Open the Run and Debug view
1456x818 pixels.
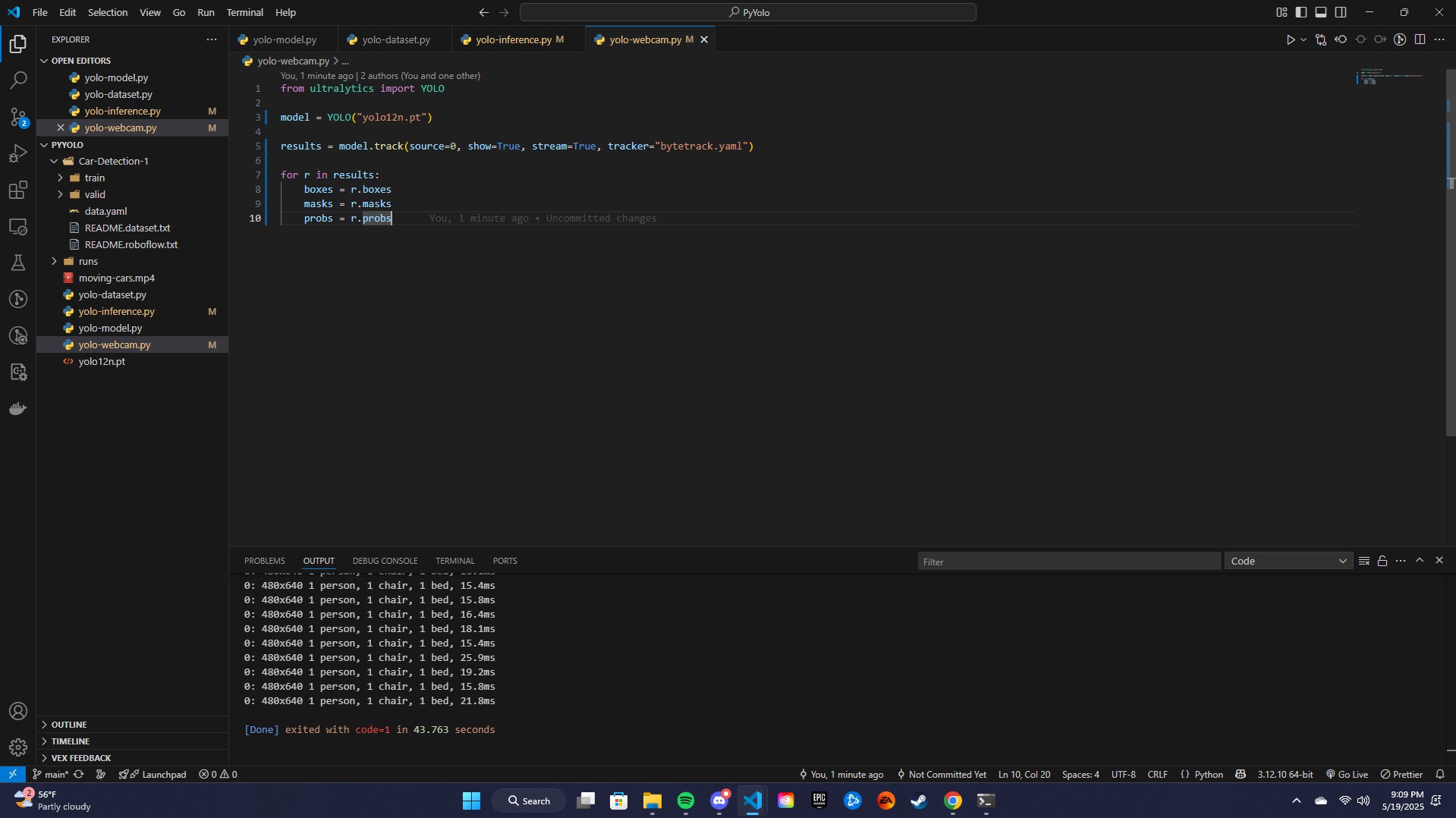[18, 153]
